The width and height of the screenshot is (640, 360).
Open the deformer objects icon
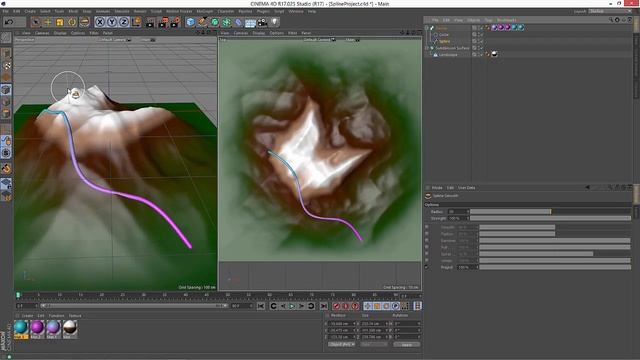pyautogui.click(x=239, y=22)
